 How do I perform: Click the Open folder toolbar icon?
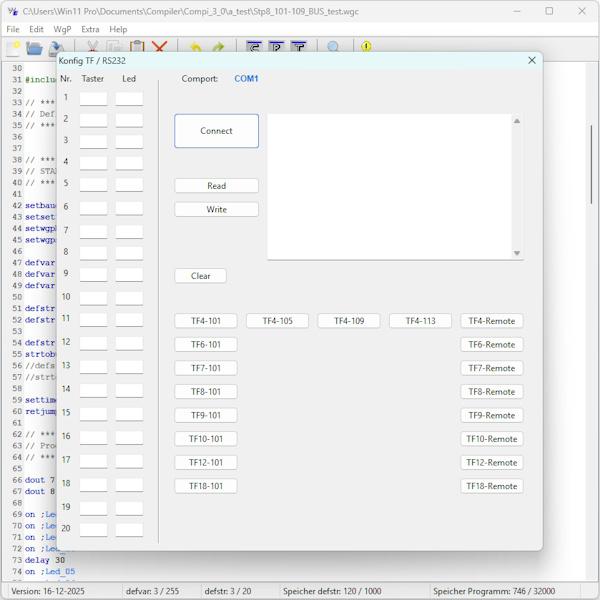[34, 47]
